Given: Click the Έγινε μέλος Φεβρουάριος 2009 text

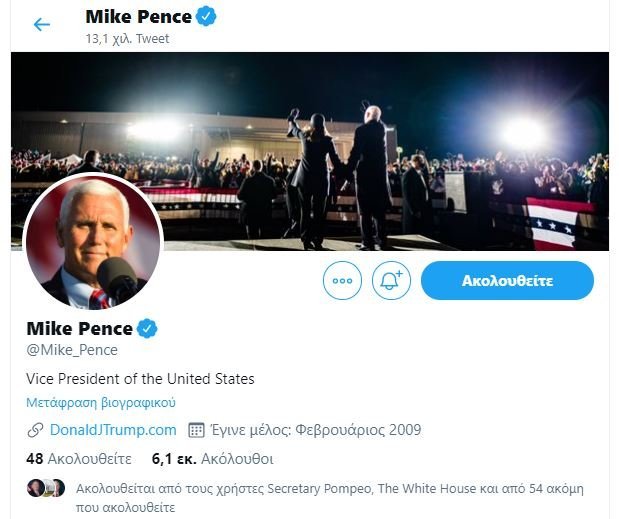Looking at the screenshot, I should [x=316, y=430].
